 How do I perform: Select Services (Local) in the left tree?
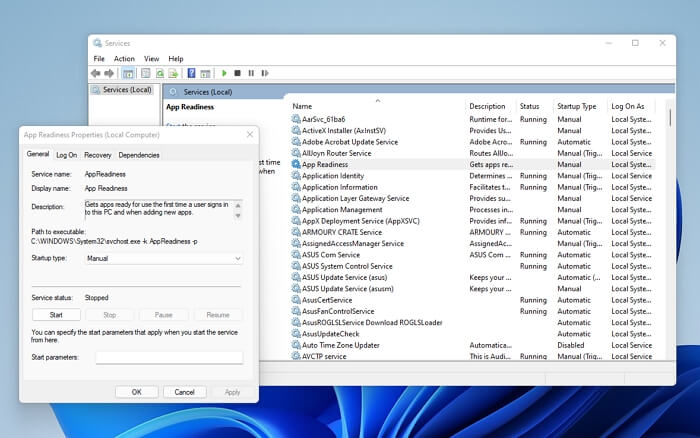[126, 90]
